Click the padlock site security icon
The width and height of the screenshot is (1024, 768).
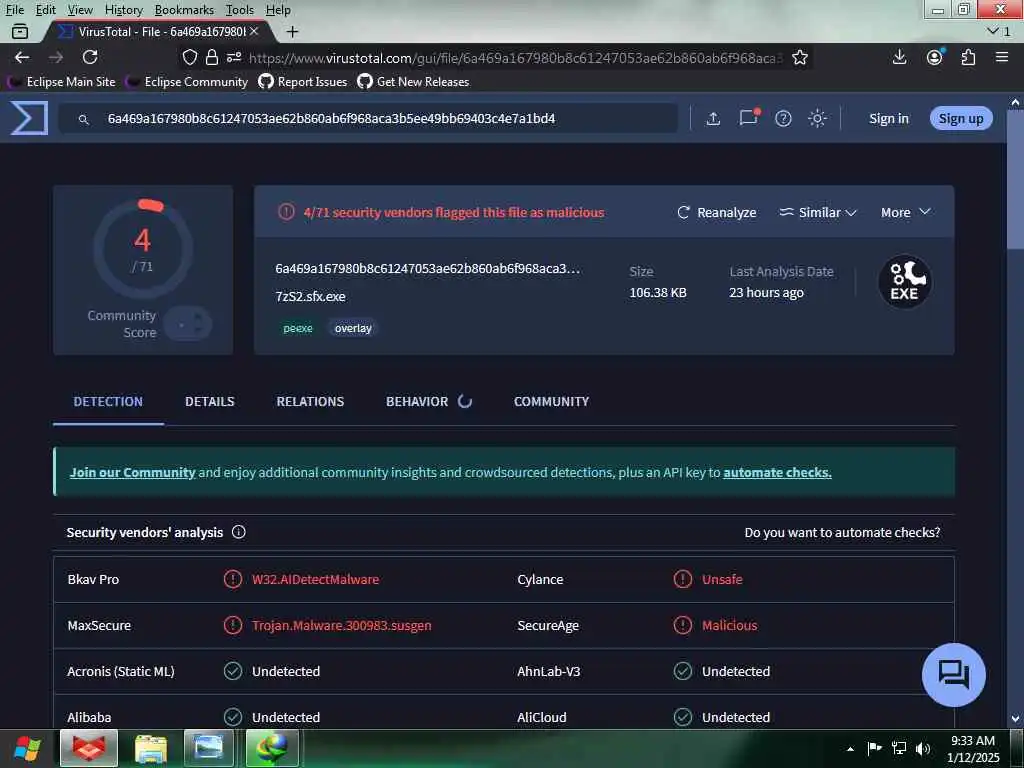(212, 57)
